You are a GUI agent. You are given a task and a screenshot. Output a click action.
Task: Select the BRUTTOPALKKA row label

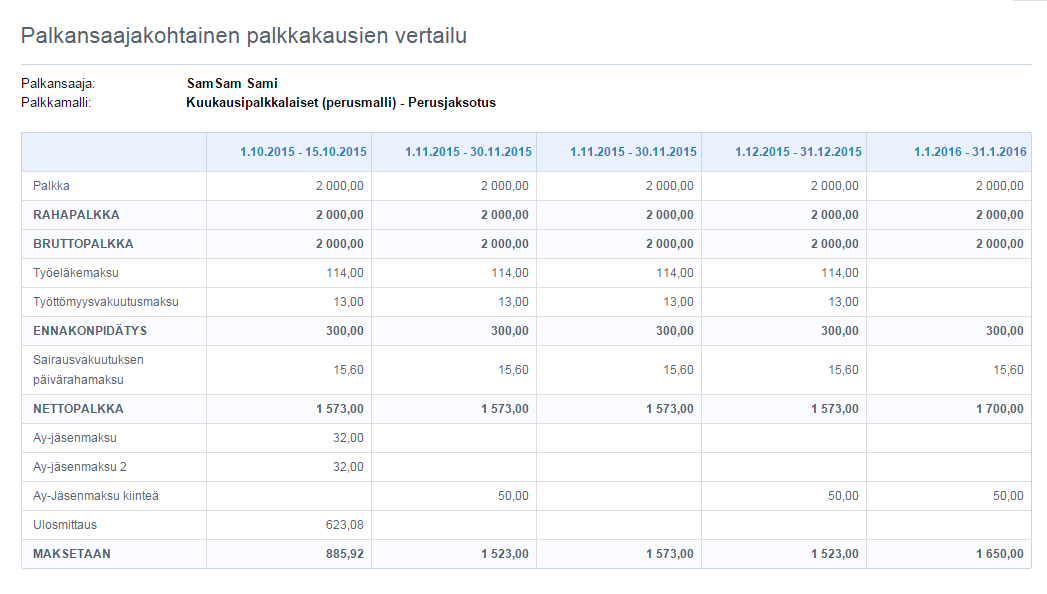[x=83, y=244]
